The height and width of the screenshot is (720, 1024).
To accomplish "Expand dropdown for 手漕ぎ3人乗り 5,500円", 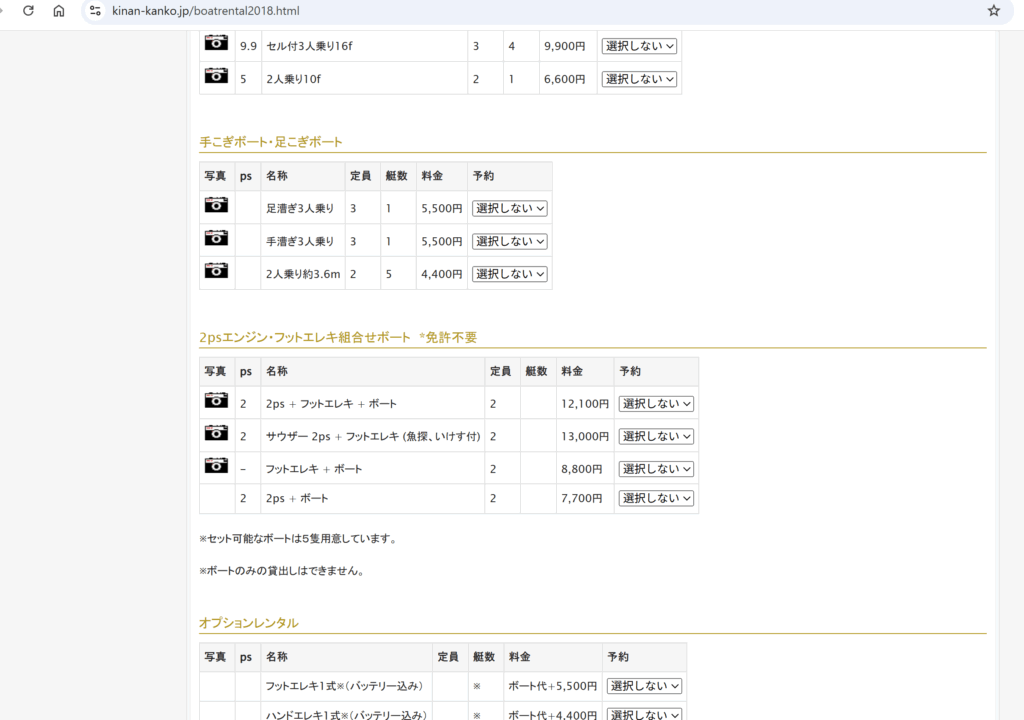I will 510,242.
